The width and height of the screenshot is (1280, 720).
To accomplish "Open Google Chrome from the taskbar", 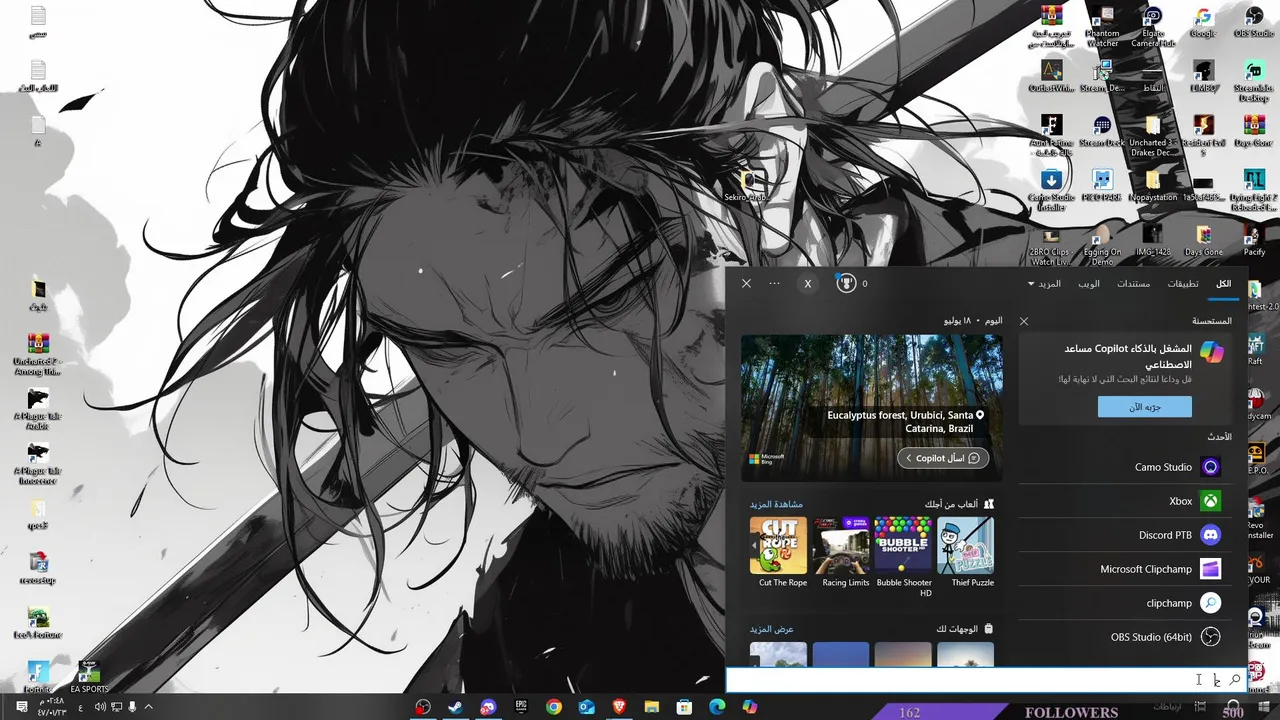I will [x=554, y=707].
